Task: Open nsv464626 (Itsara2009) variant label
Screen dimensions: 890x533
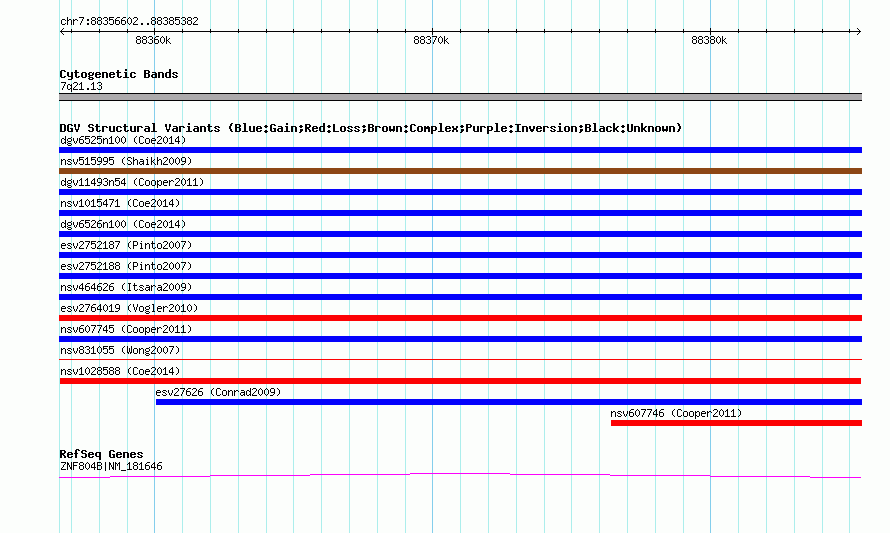Action: point(126,287)
